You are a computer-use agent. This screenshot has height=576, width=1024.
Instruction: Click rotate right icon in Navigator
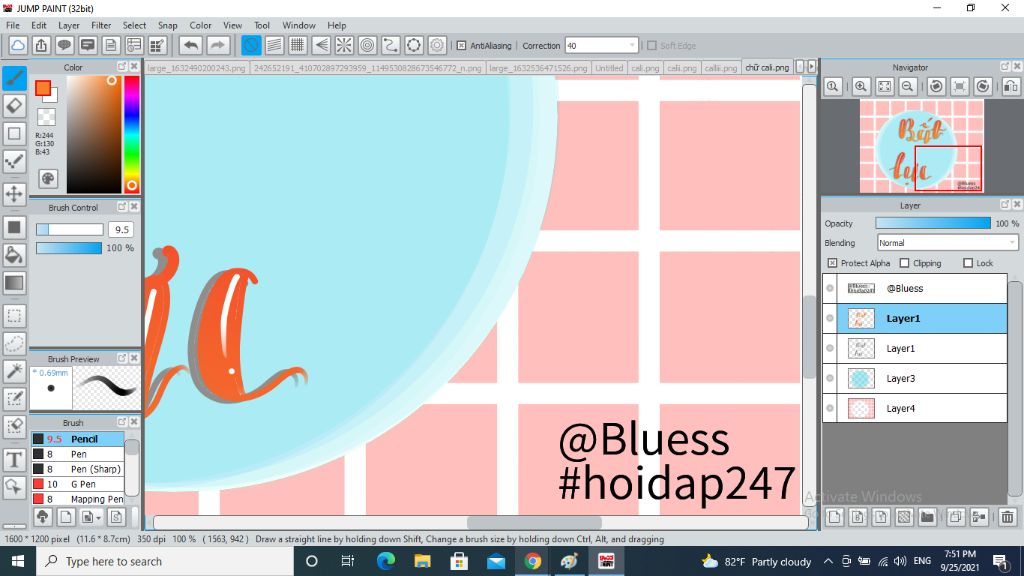[x=983, y=86]
